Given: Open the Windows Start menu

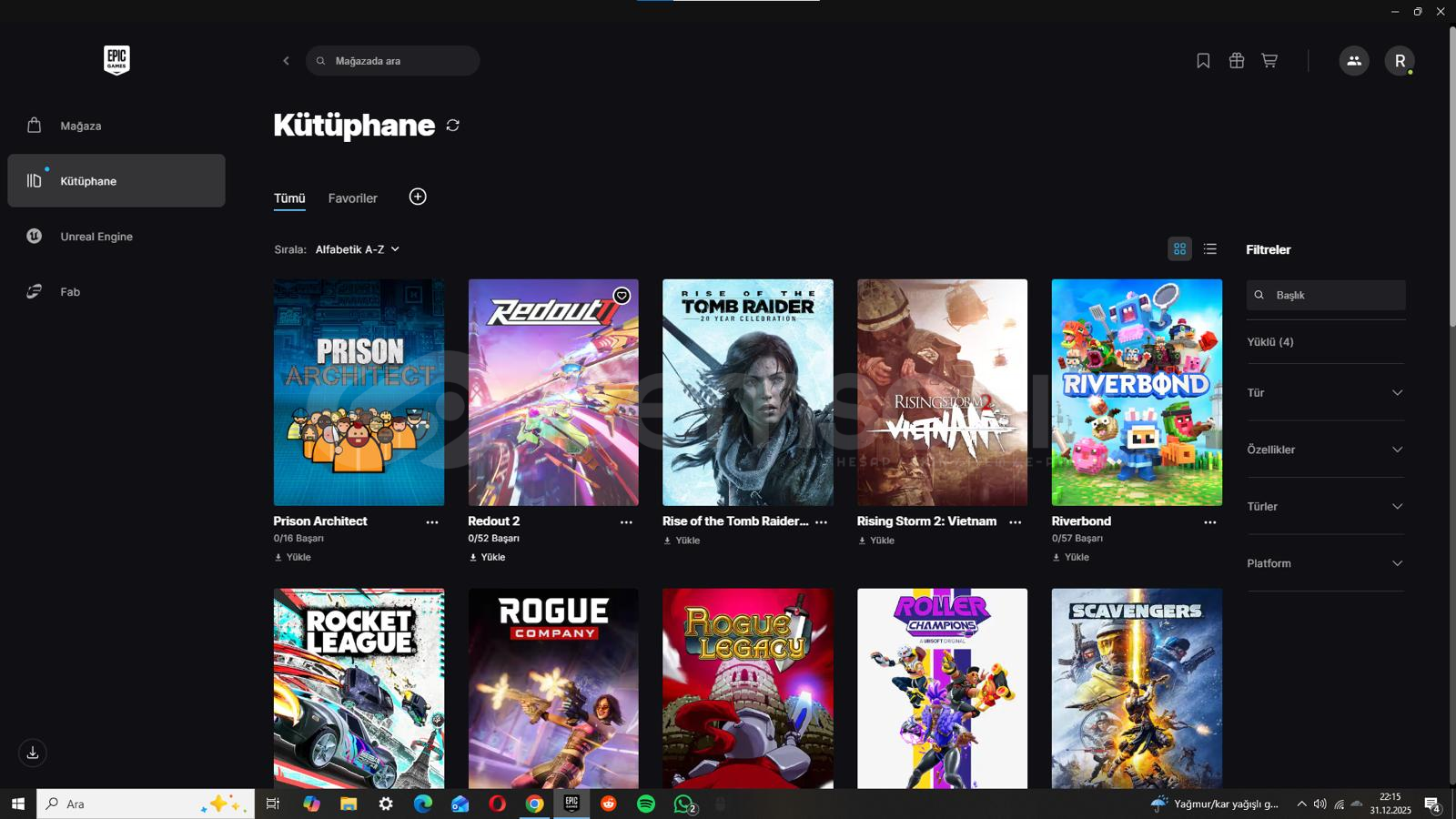Looking at the screenshot, I should [18, 804].
